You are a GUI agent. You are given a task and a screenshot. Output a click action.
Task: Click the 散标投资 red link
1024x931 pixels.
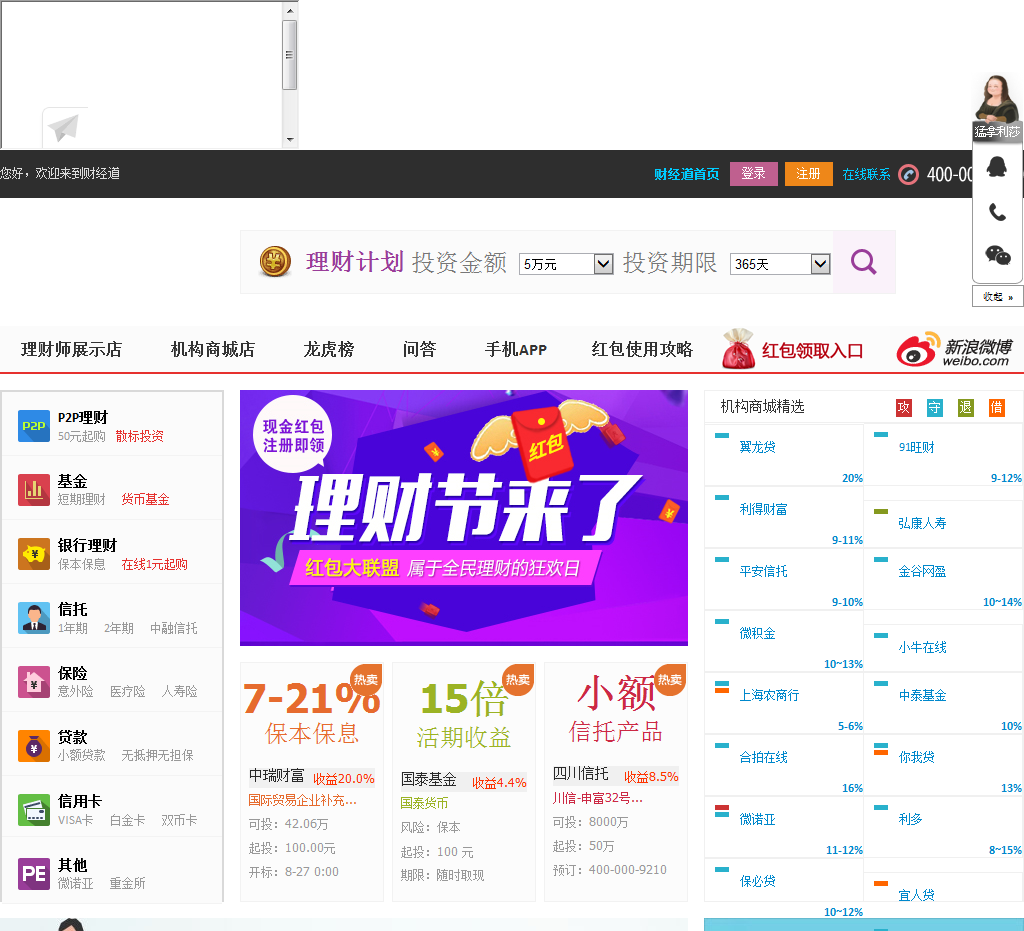[x=140, y=436]
